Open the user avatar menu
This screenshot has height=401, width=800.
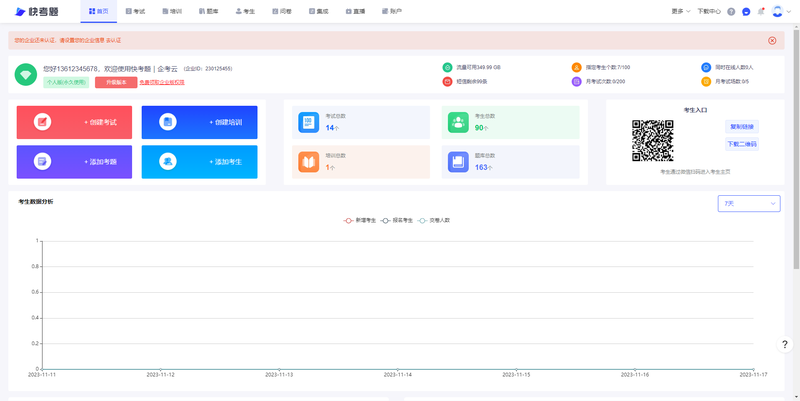781,11
